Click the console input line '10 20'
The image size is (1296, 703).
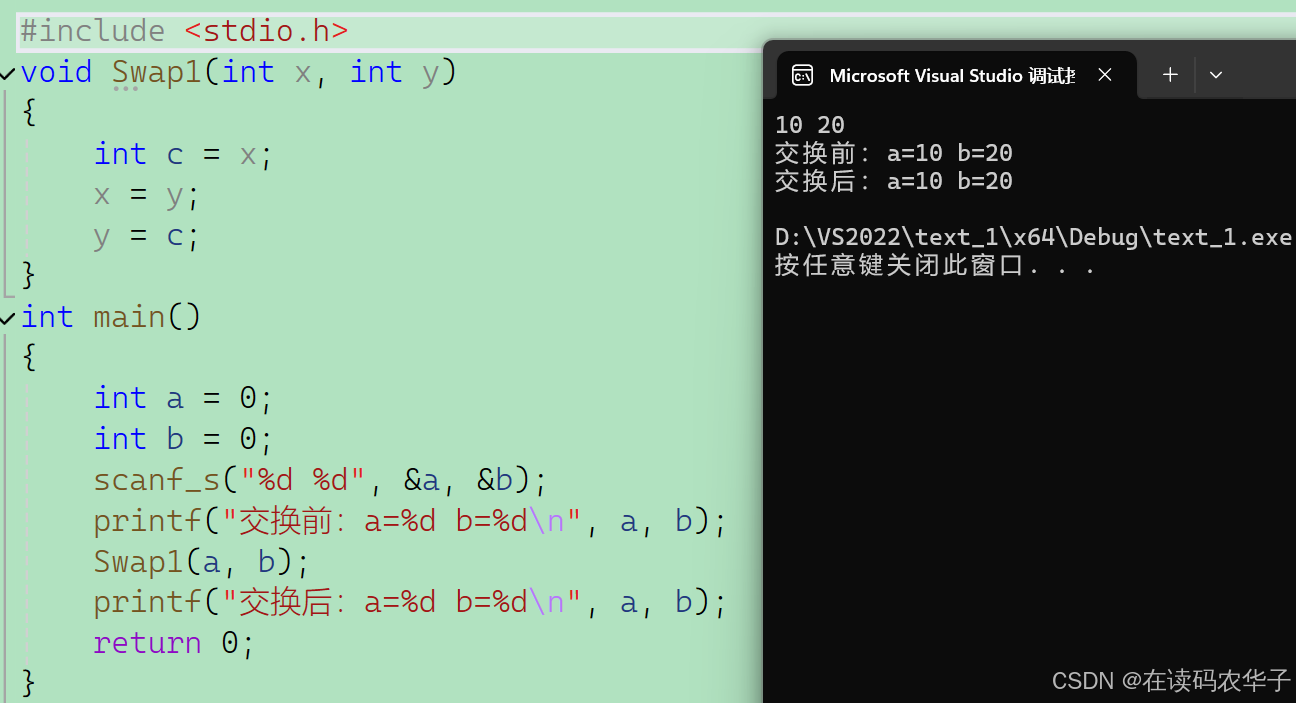coord(810,125)
